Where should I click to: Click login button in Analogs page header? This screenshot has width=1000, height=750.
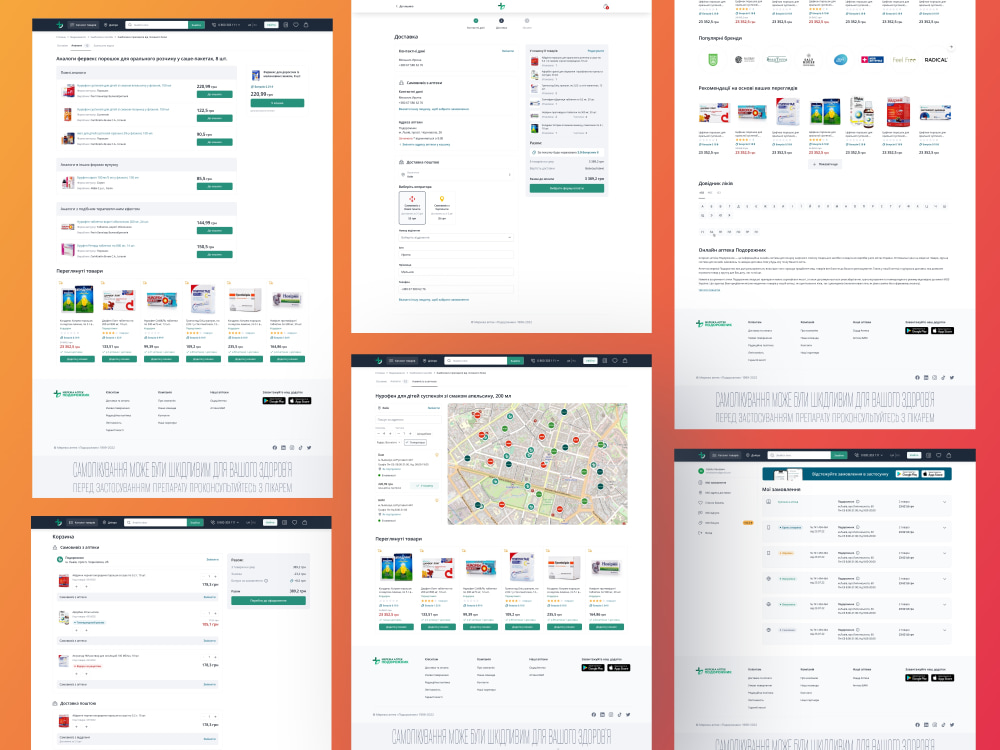coord(271,25)
